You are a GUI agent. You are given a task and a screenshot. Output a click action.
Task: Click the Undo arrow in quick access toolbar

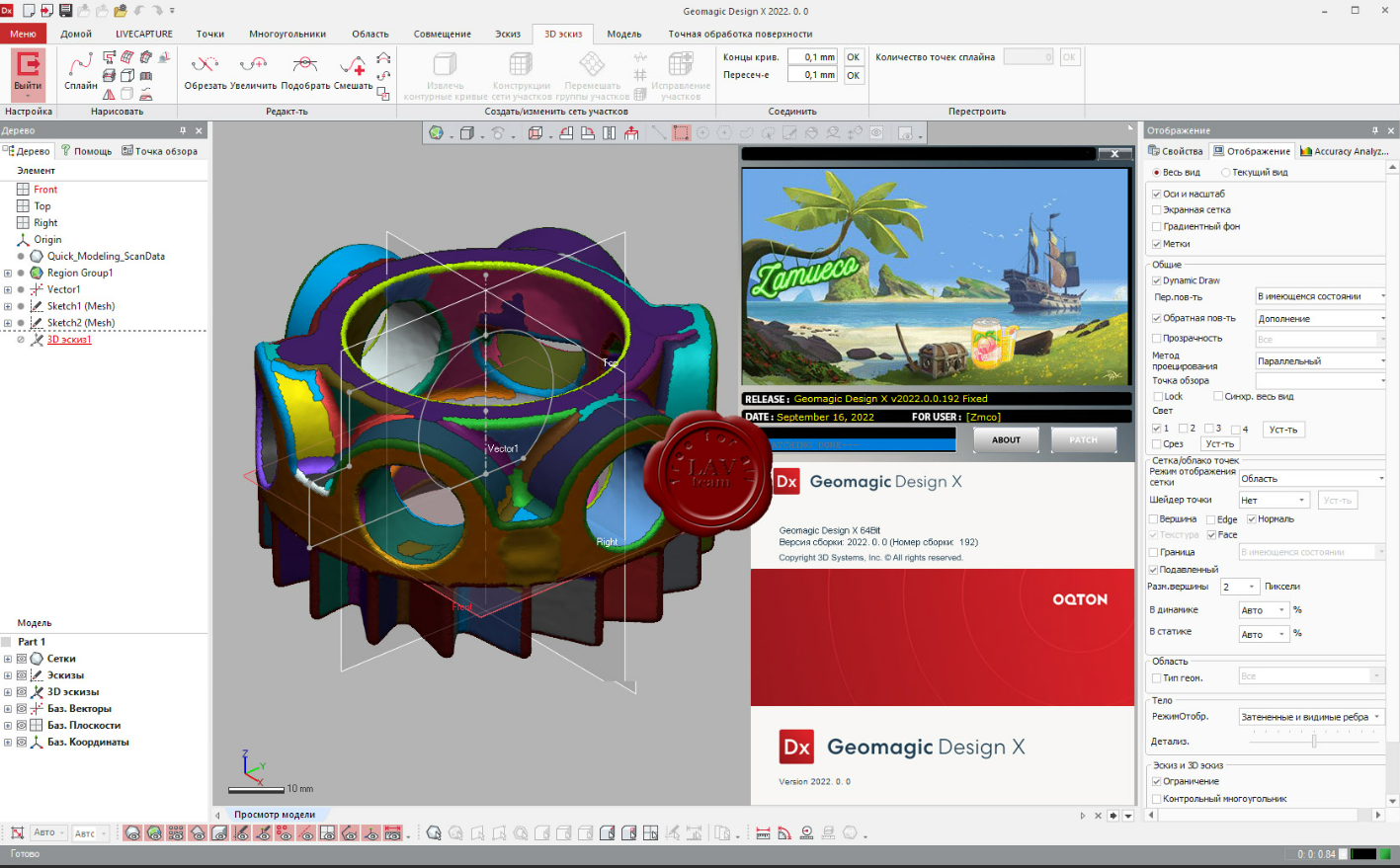(138, 11)
